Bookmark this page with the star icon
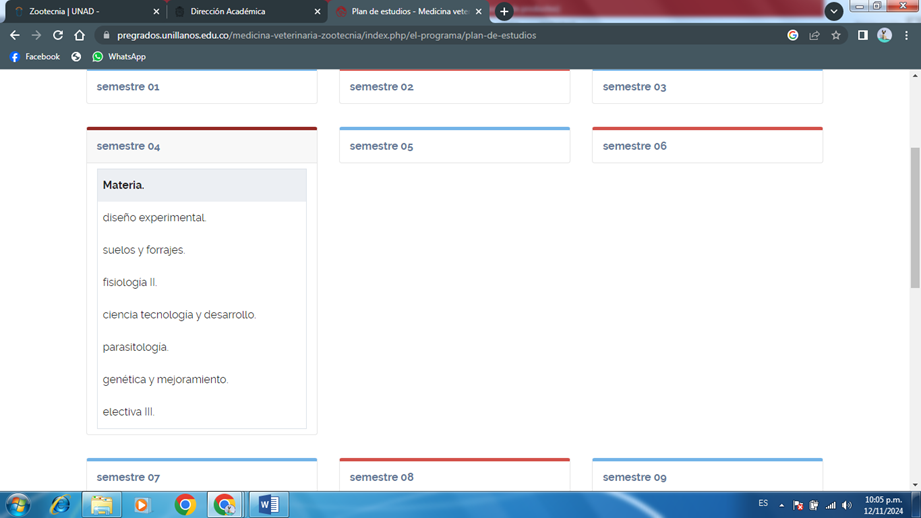 [x=836, y=35]
